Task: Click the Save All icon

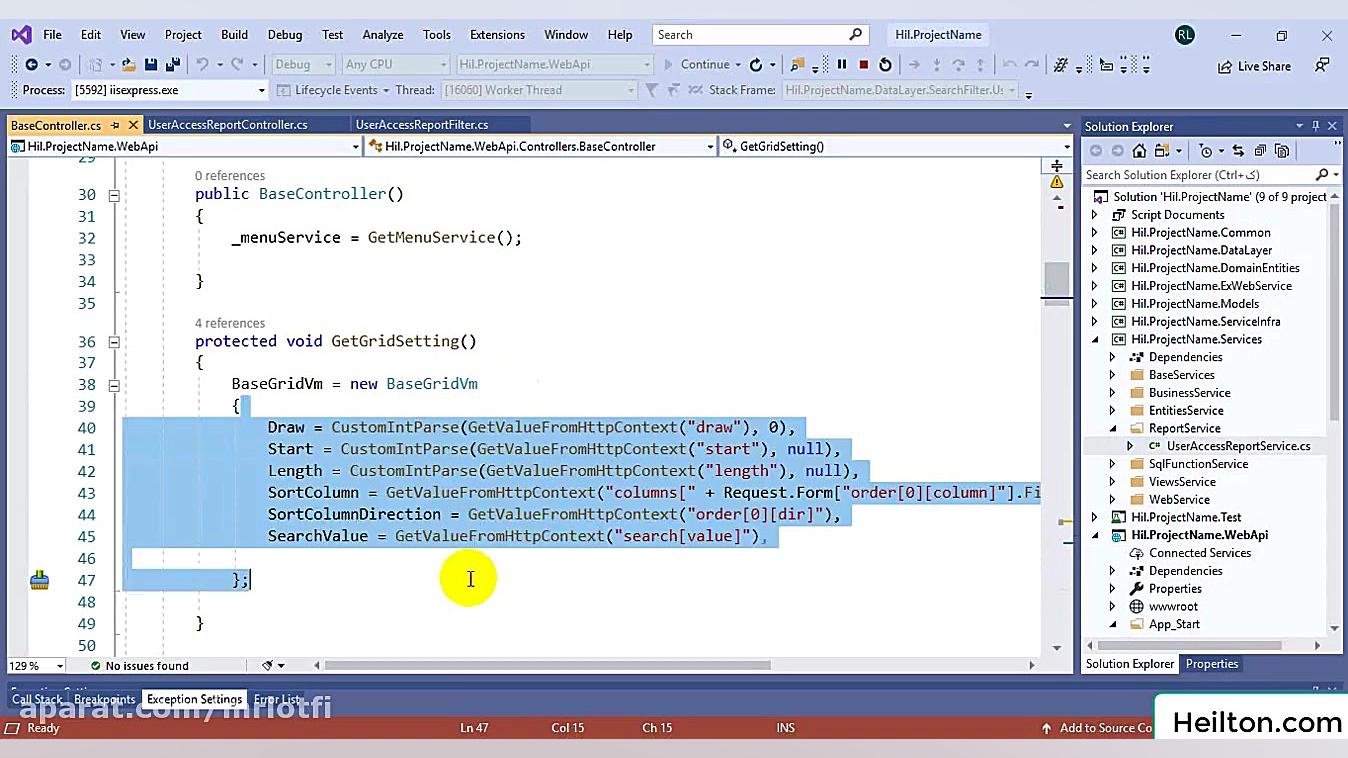Action: [171, 65]
